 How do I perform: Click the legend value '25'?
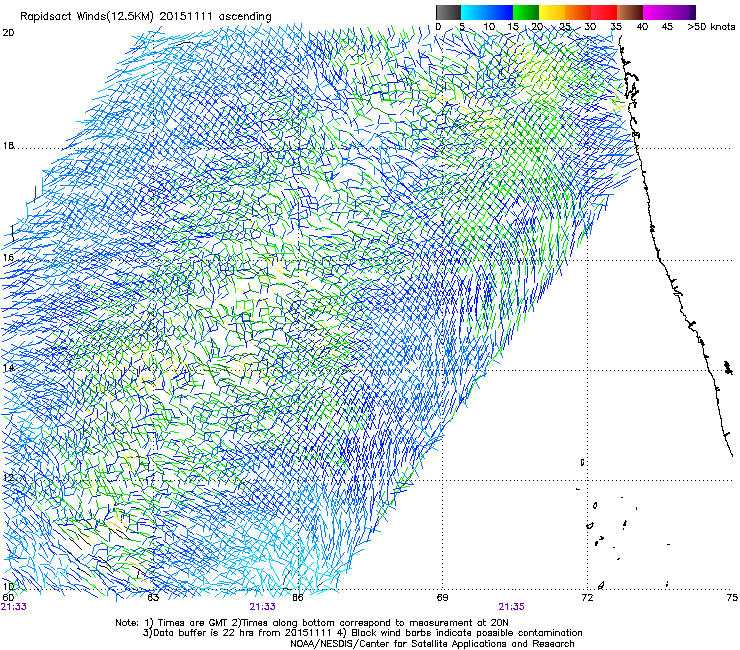click(565, 27)
